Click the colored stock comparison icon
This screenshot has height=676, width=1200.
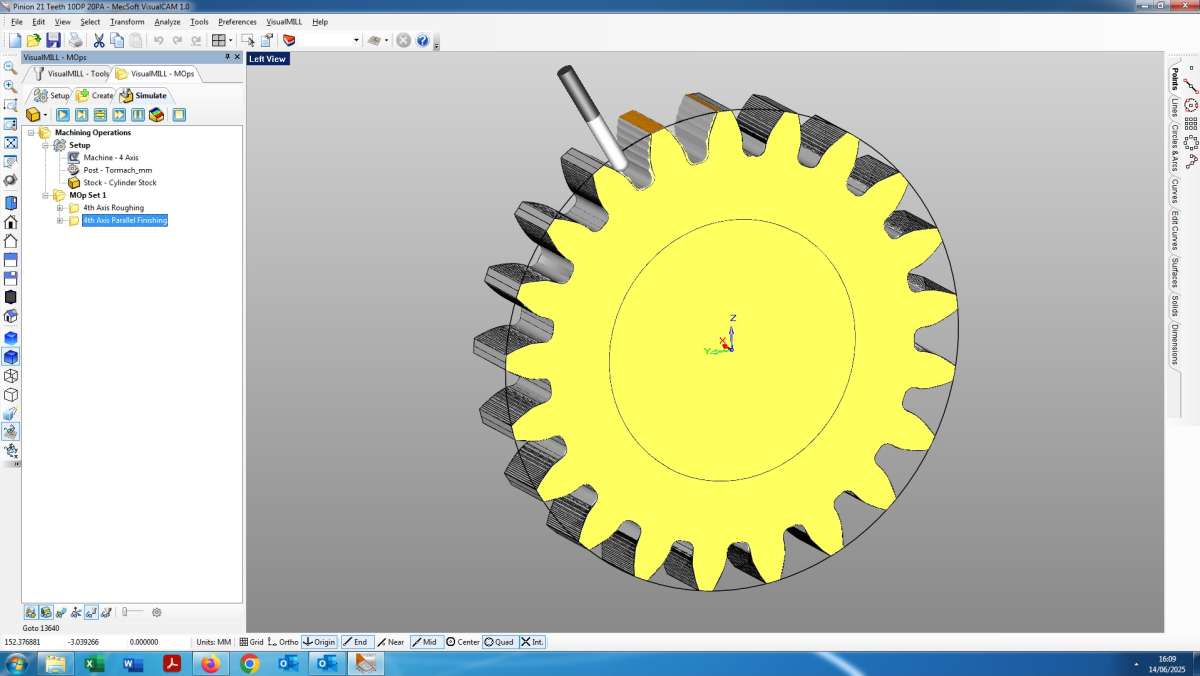click(x=157, y=115)
